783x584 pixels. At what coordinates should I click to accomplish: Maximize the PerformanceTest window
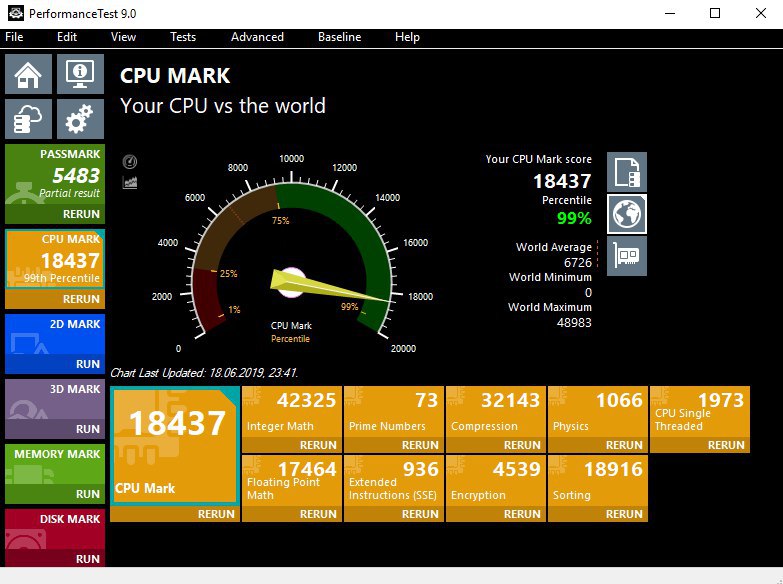[715, 13]
